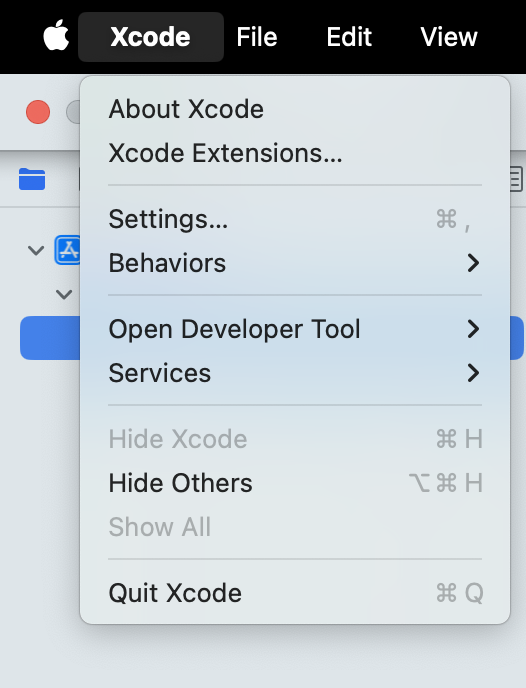
Task: Collapse the top-level project disclosure chevron
Action: pyautogui.click(x=36, y=251)
